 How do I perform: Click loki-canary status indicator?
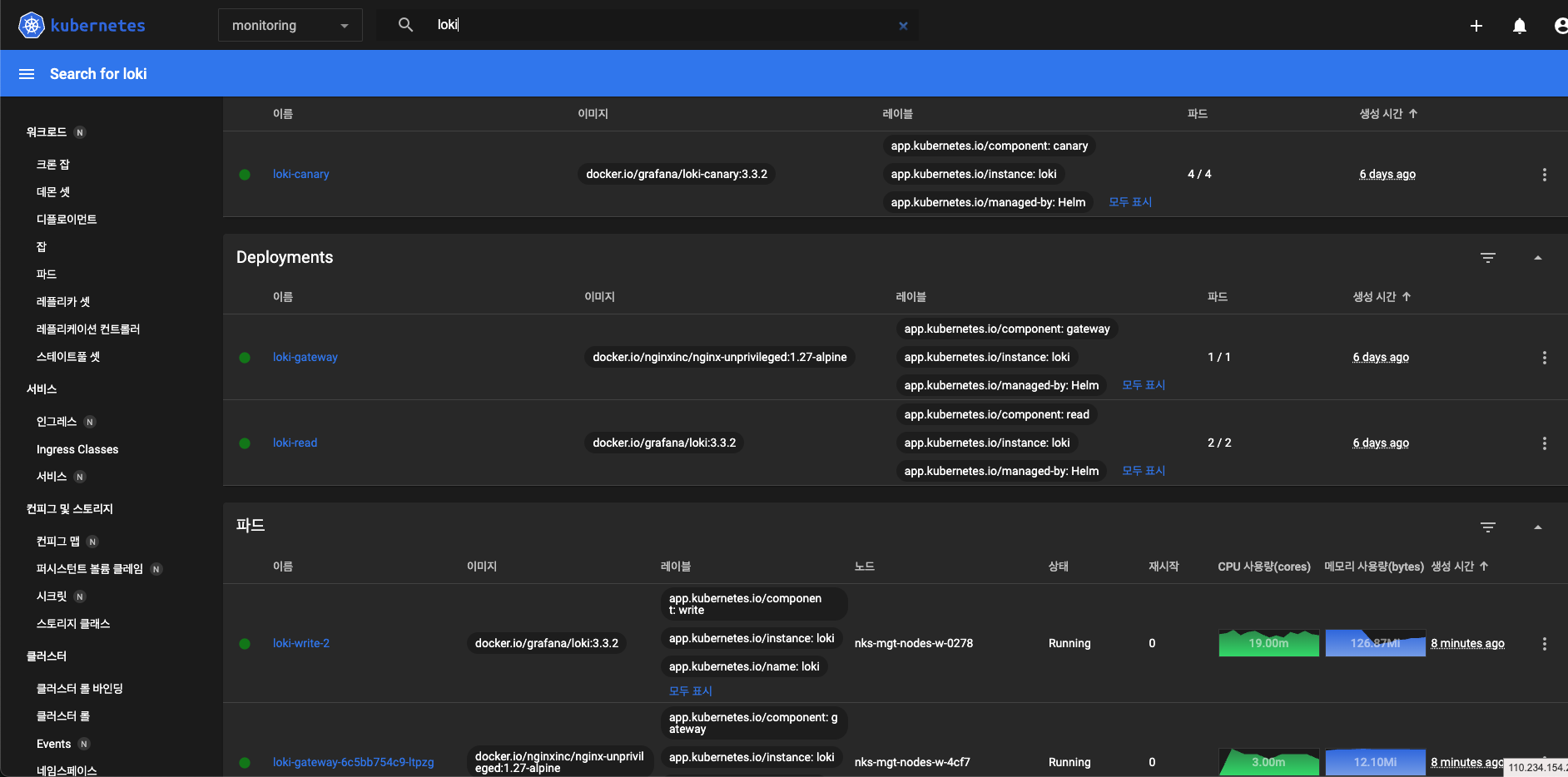click(245, 175)
